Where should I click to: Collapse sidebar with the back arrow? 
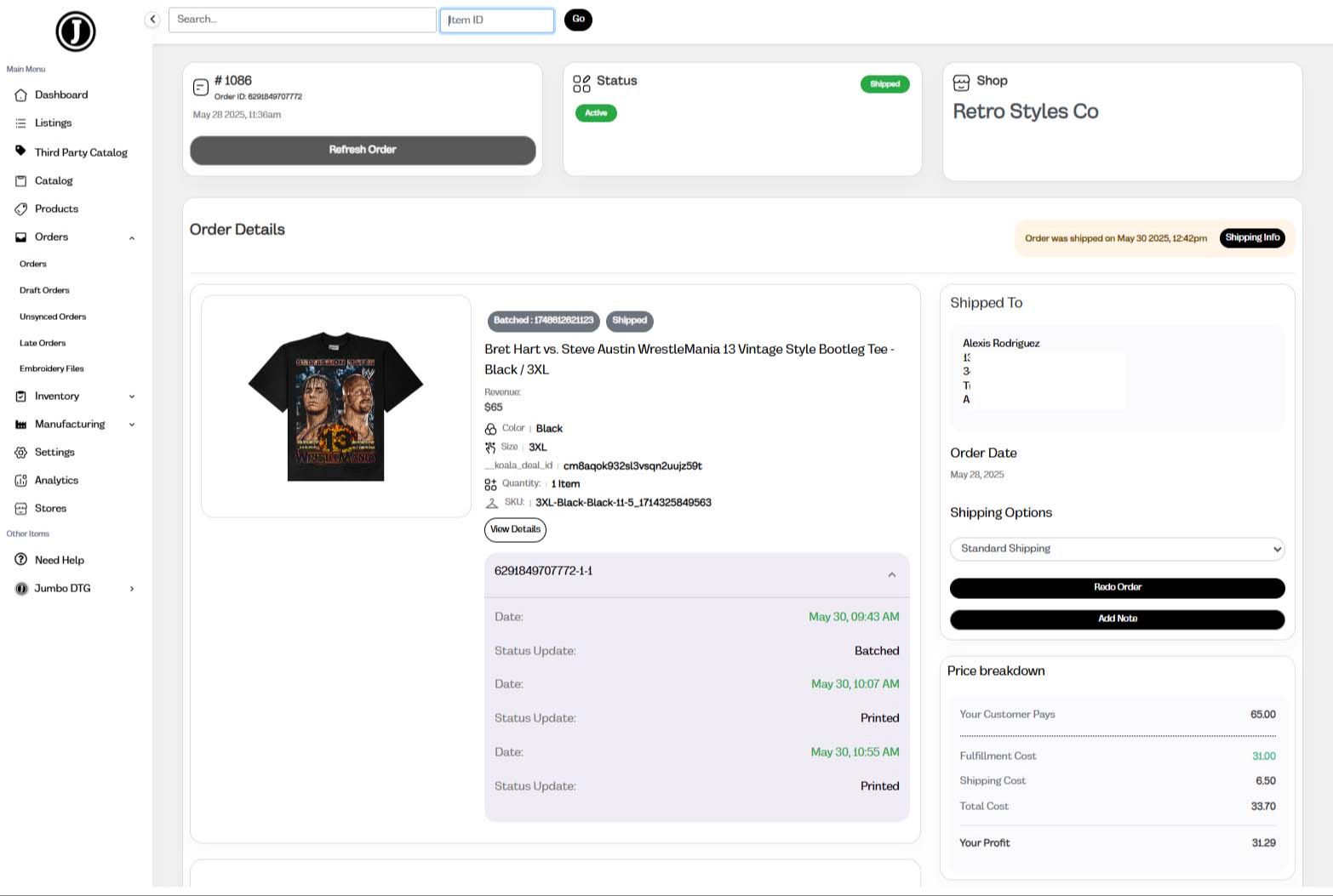[x=152, y=20]
